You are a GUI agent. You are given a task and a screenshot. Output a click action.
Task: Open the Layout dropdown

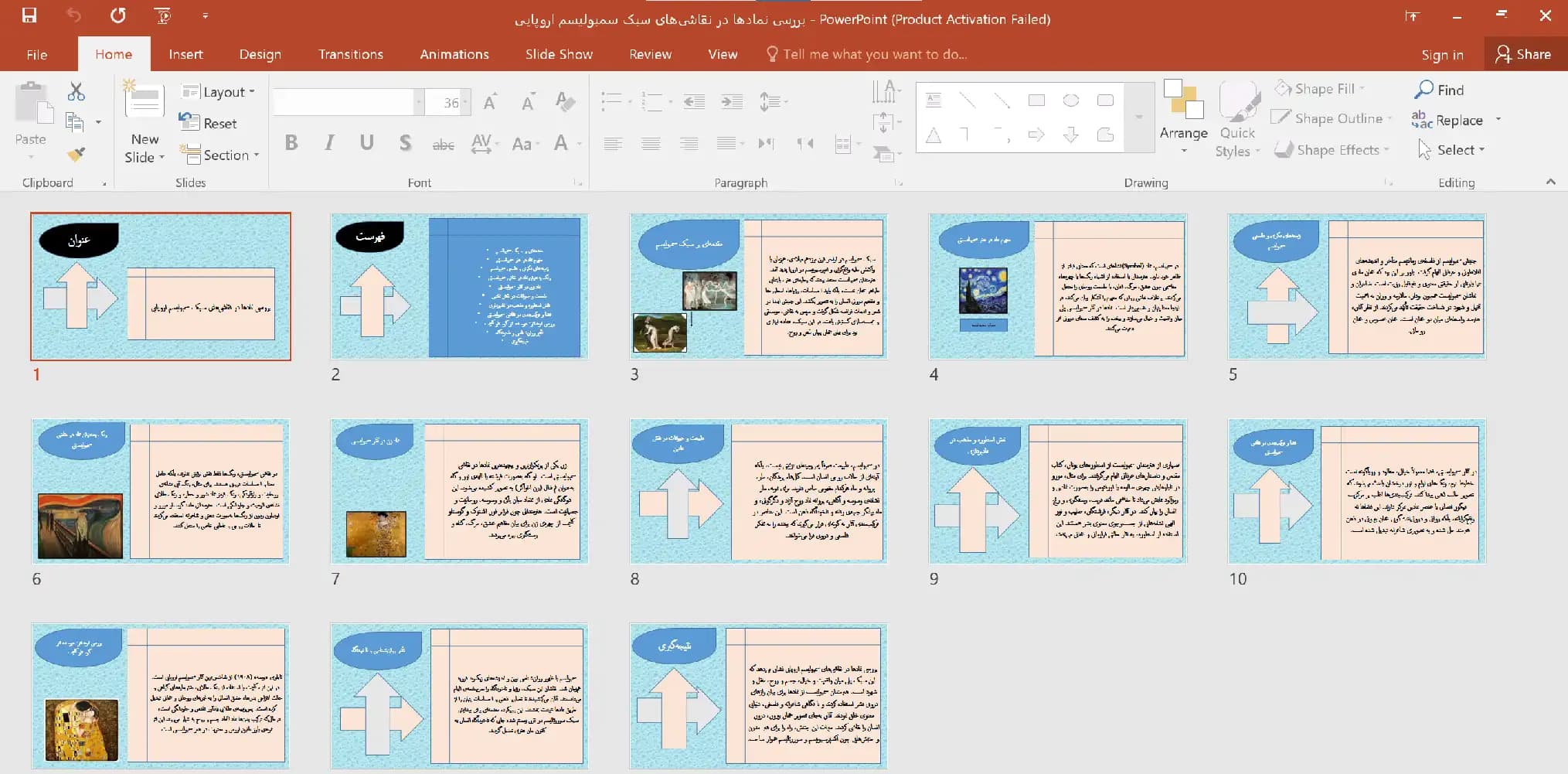pos(218,92)
